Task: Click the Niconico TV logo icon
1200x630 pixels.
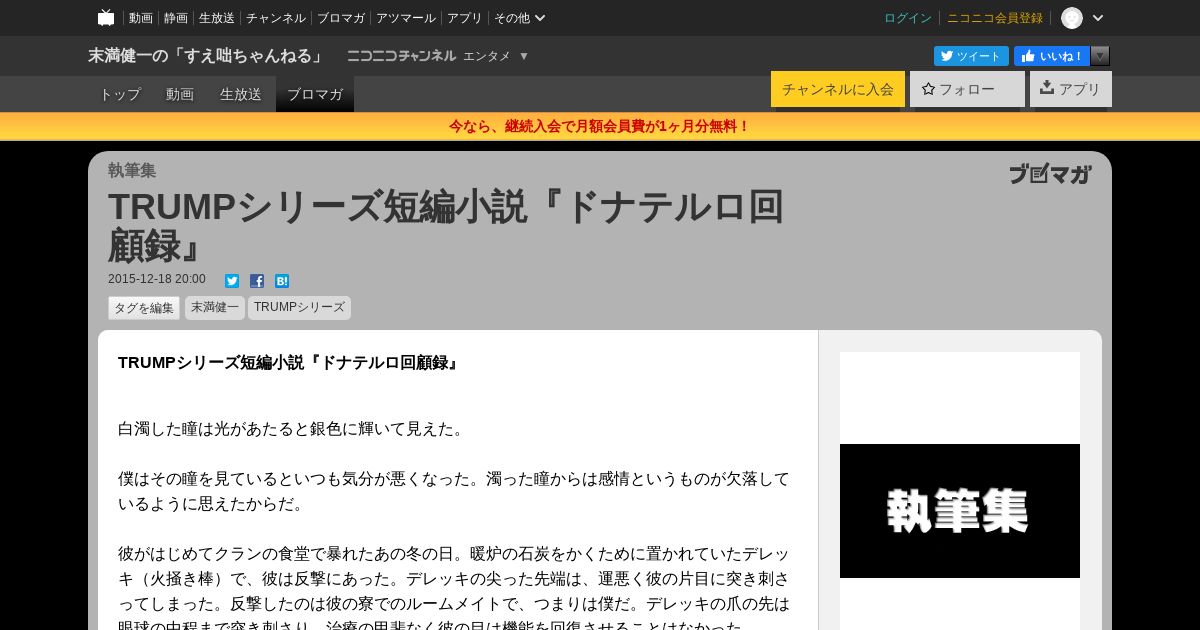Action: click(106, 17)
